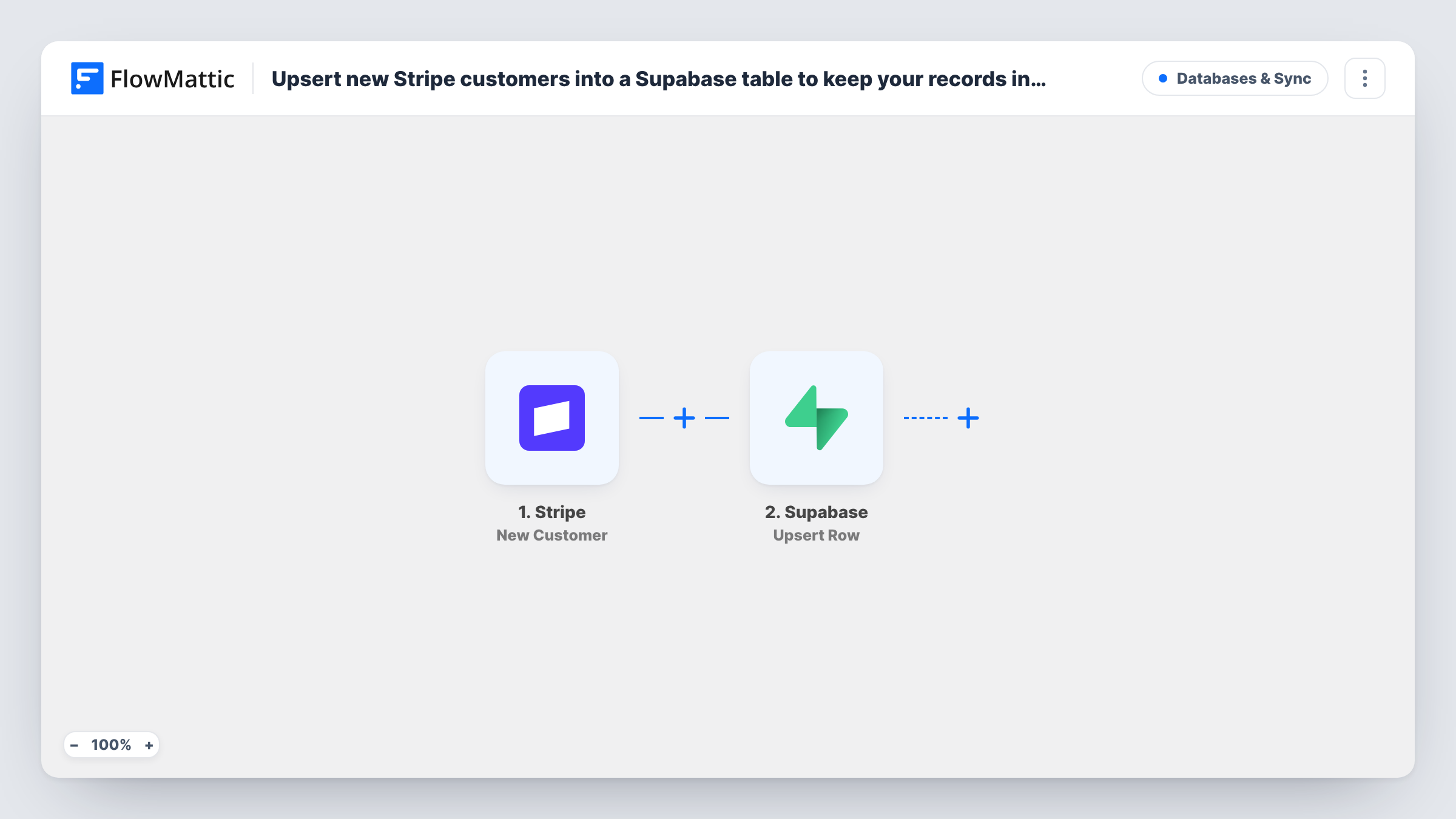Add new step after Supabase
1456x819 pixels.
click(968, 418)
